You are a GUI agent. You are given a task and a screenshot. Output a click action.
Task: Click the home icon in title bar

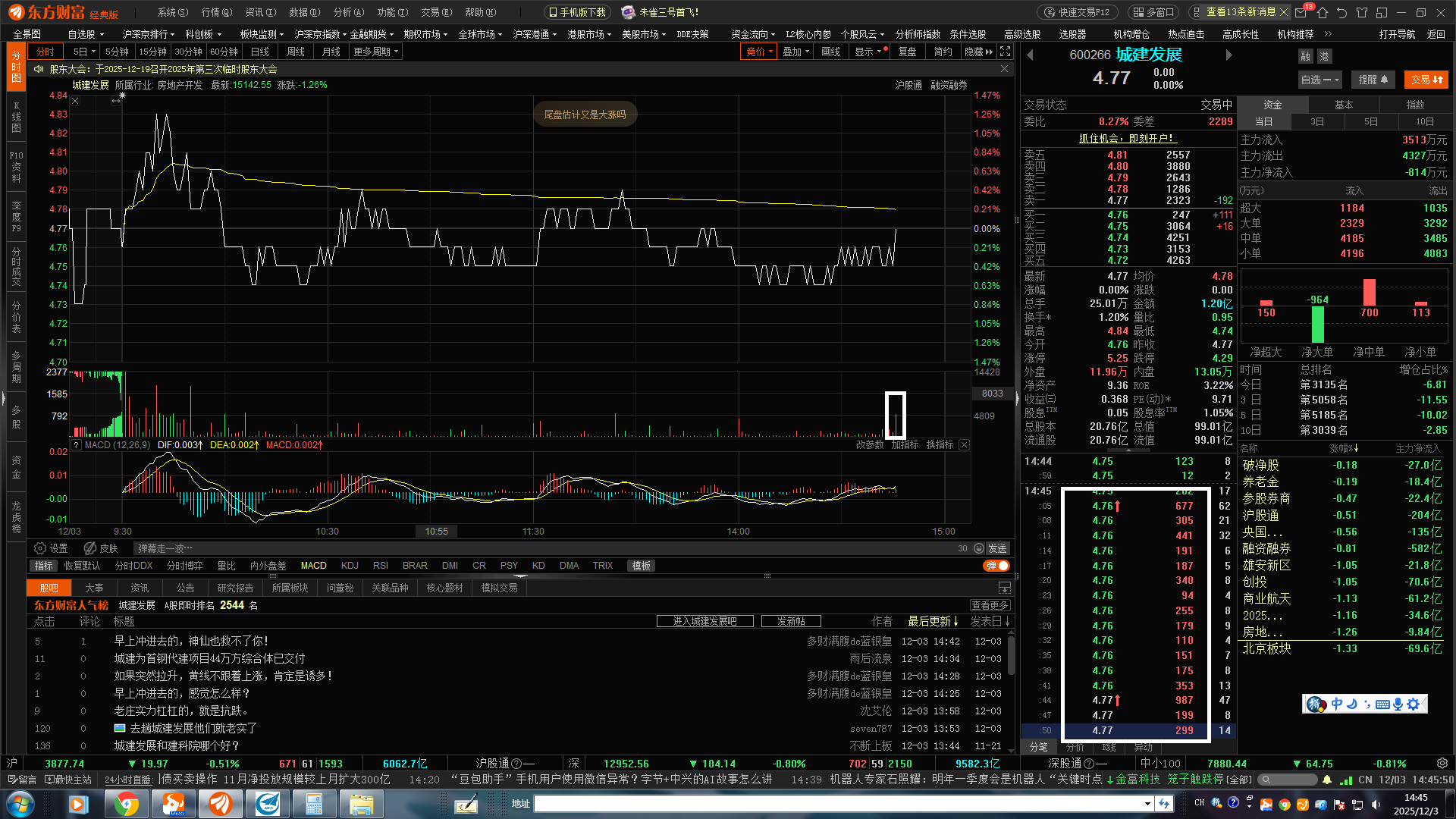point(1323,13)
